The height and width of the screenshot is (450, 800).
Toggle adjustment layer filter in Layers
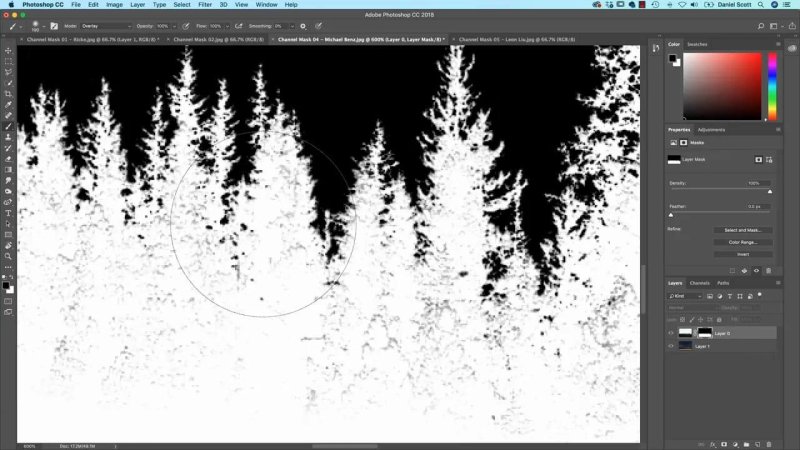(720, 296)
